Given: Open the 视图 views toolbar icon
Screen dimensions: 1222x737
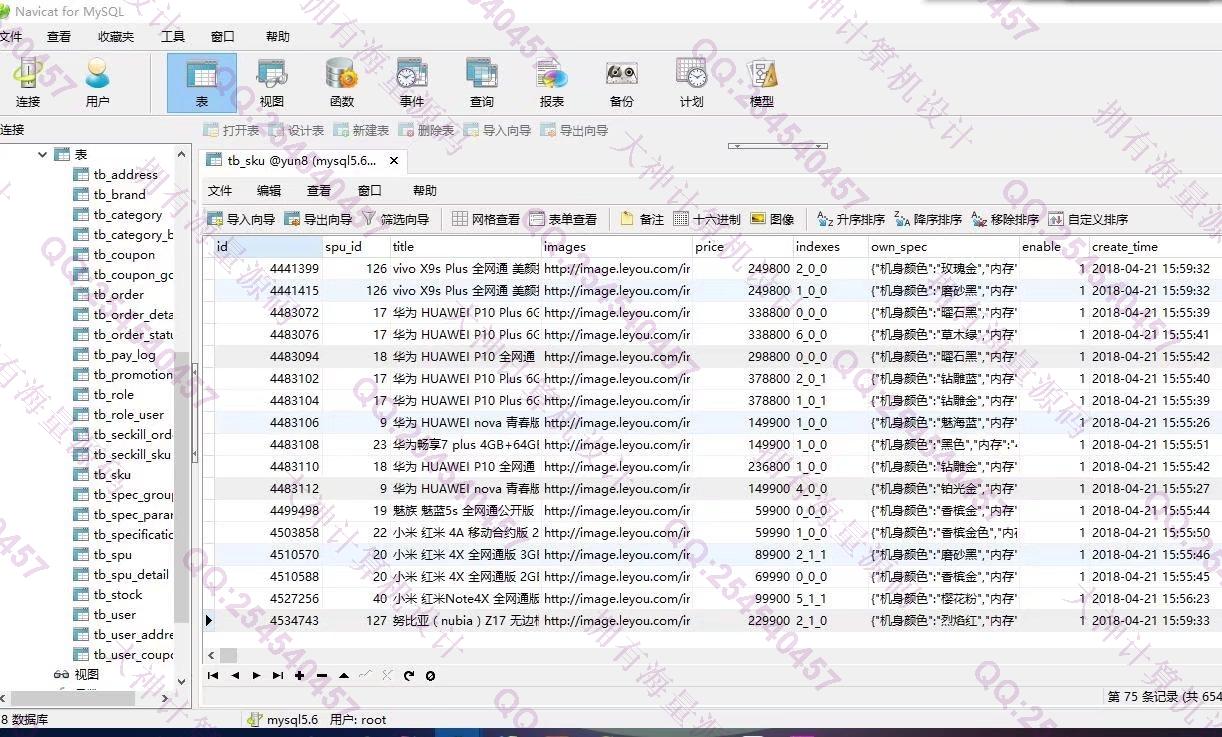Looking at the screenshot, I should tap(272, 82).
